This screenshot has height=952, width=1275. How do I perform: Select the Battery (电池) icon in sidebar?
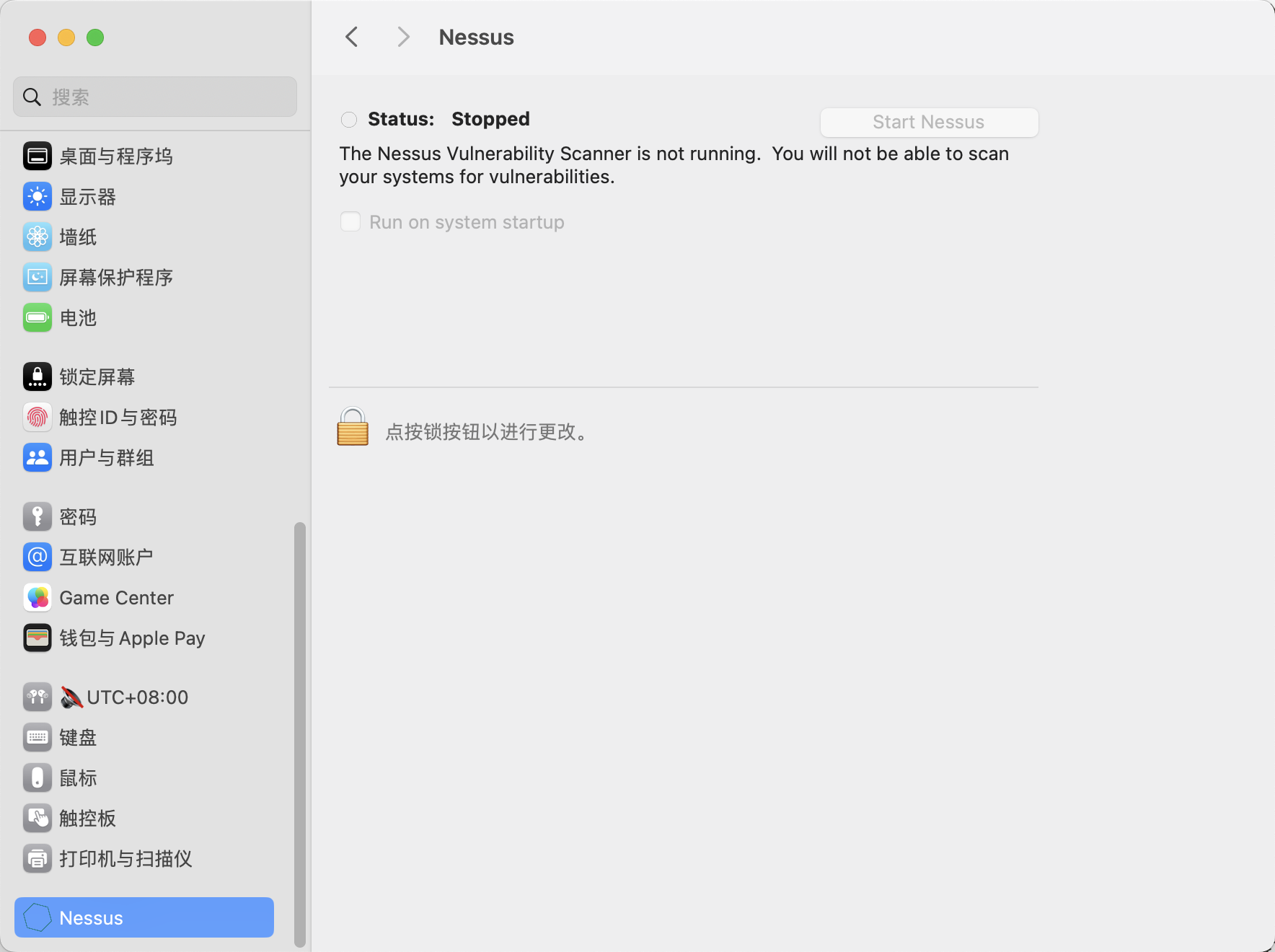pos(37,318)
